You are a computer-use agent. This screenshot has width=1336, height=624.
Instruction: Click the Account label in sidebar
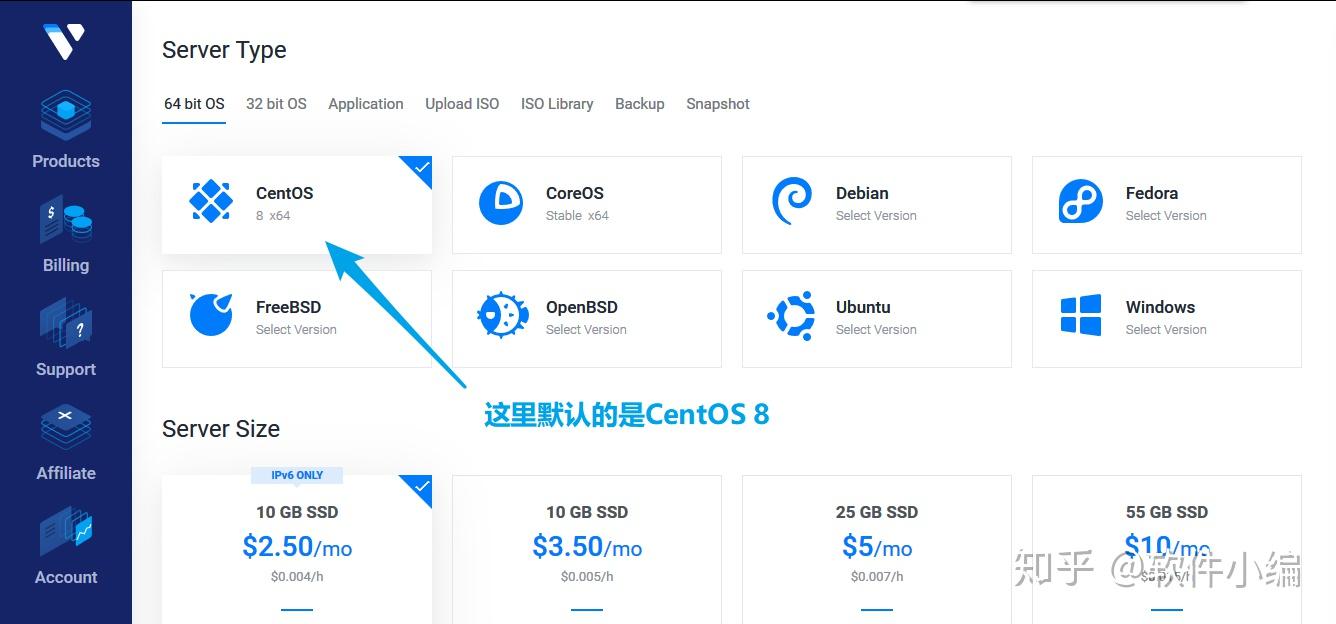tap(66, 577)
